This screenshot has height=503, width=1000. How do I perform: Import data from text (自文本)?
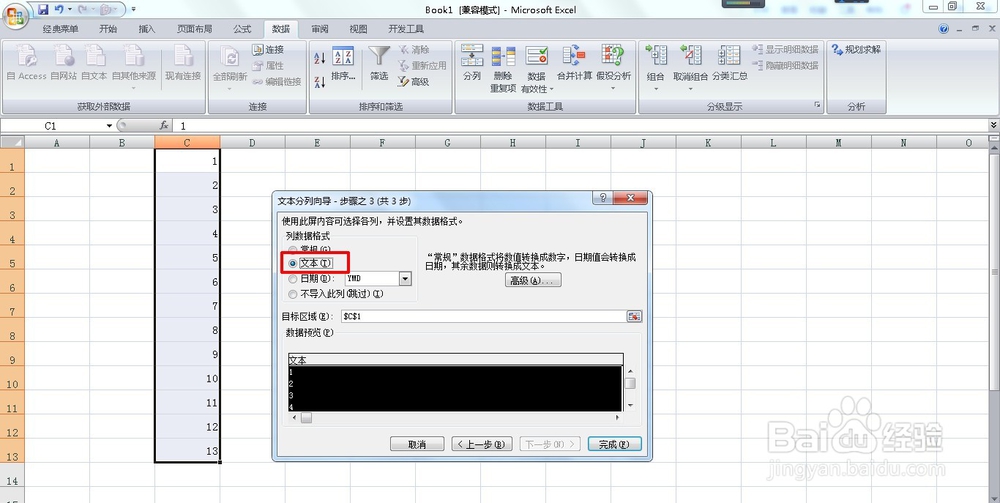tap(94, 62)
